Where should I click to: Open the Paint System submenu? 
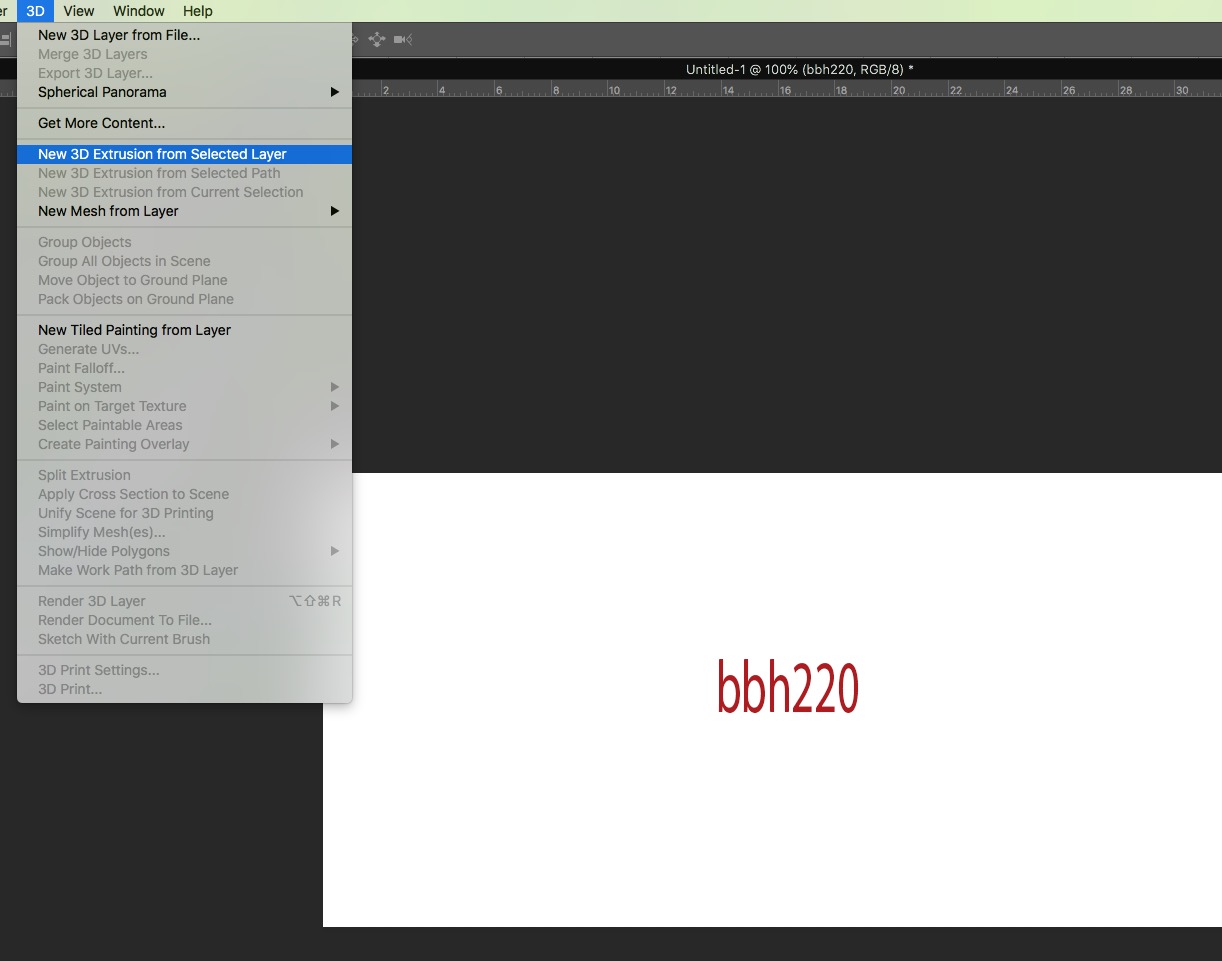tap(184, 387)
